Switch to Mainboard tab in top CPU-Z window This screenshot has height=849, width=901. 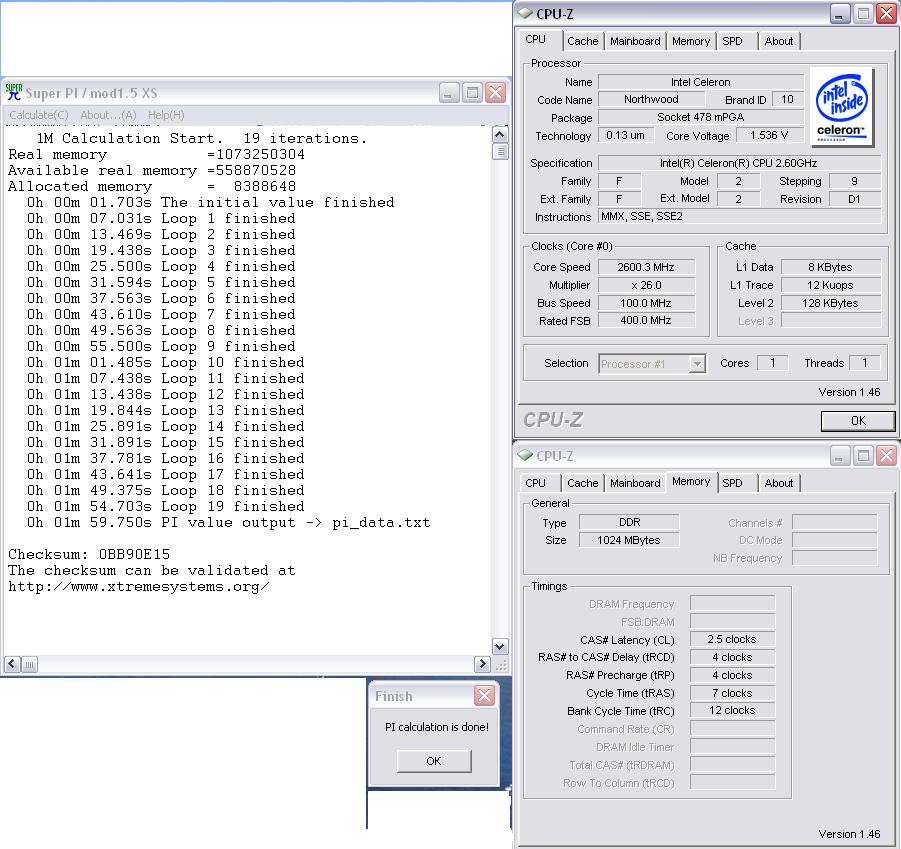(x=635, y=41)
